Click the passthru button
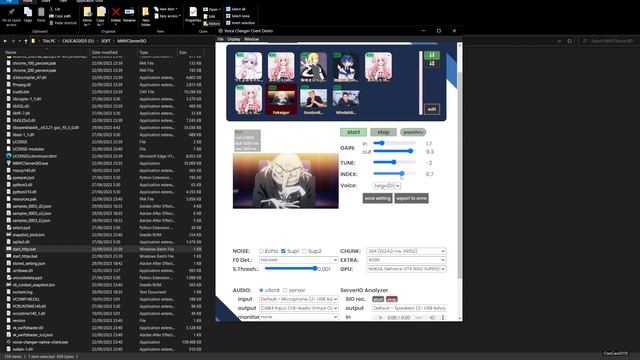This screenshot has height=360, width=640. point(413,132)
